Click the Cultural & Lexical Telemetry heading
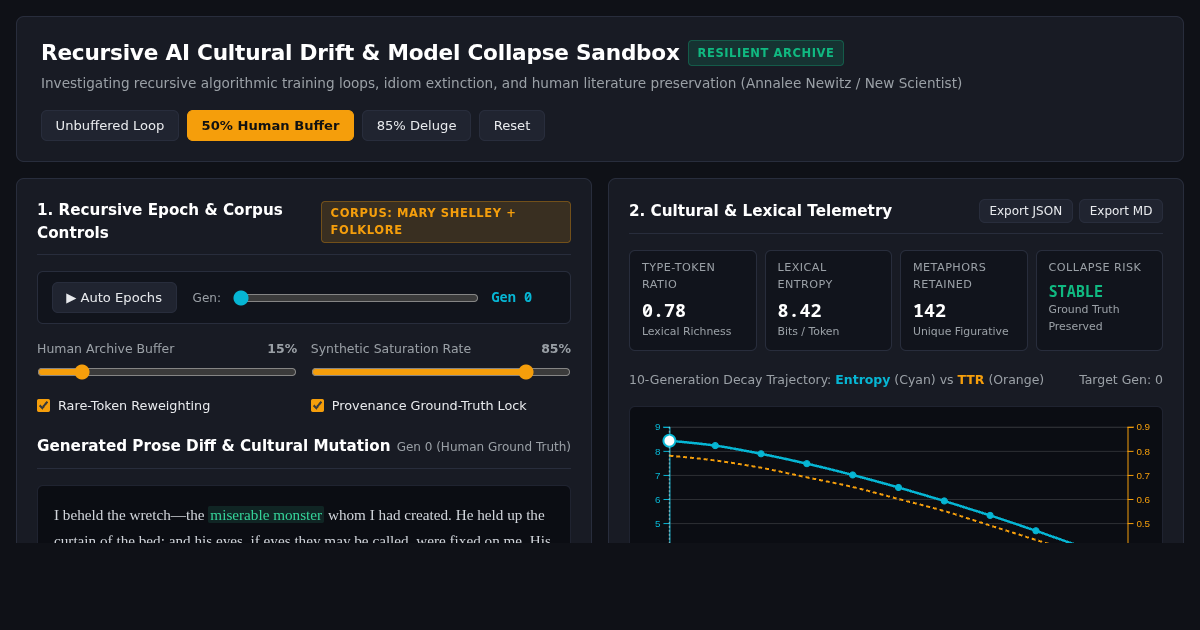This screenshot has height=630, width=1200. click(760, 211)
